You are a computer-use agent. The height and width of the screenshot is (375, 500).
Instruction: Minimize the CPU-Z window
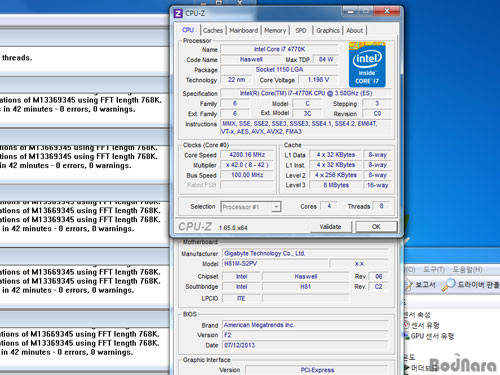pyautogui.click(x=350, y=11)
